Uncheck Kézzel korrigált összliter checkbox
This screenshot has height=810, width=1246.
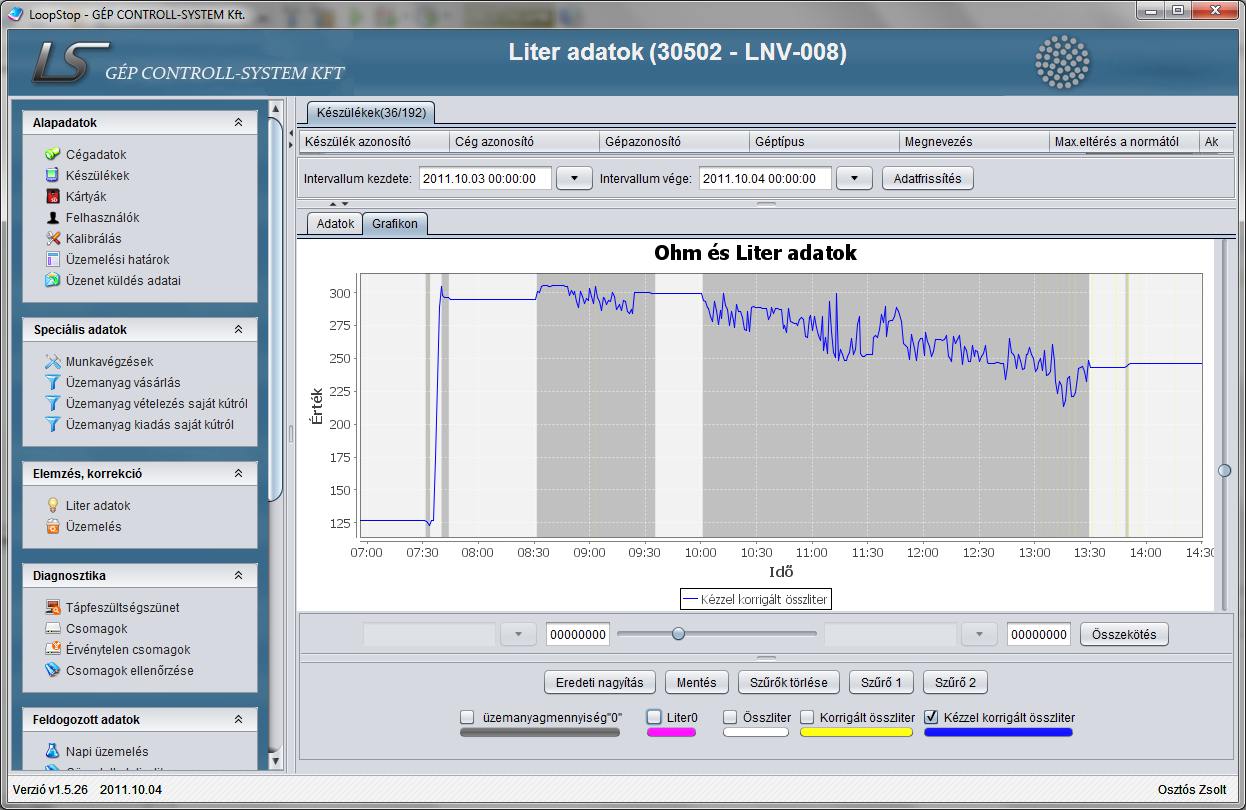click(x=932, y=717)
